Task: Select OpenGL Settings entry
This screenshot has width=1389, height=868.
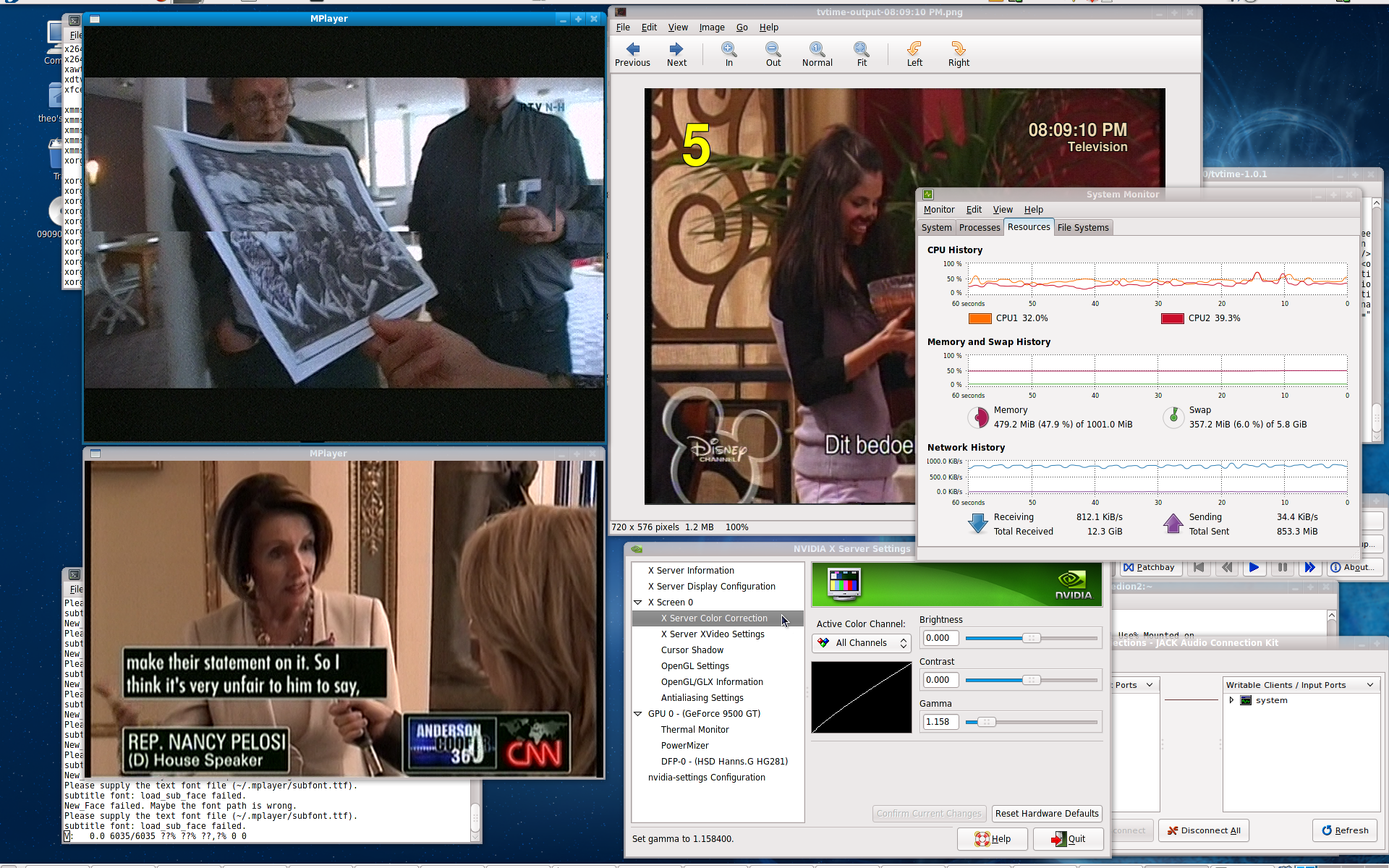Action: [694, 666]
